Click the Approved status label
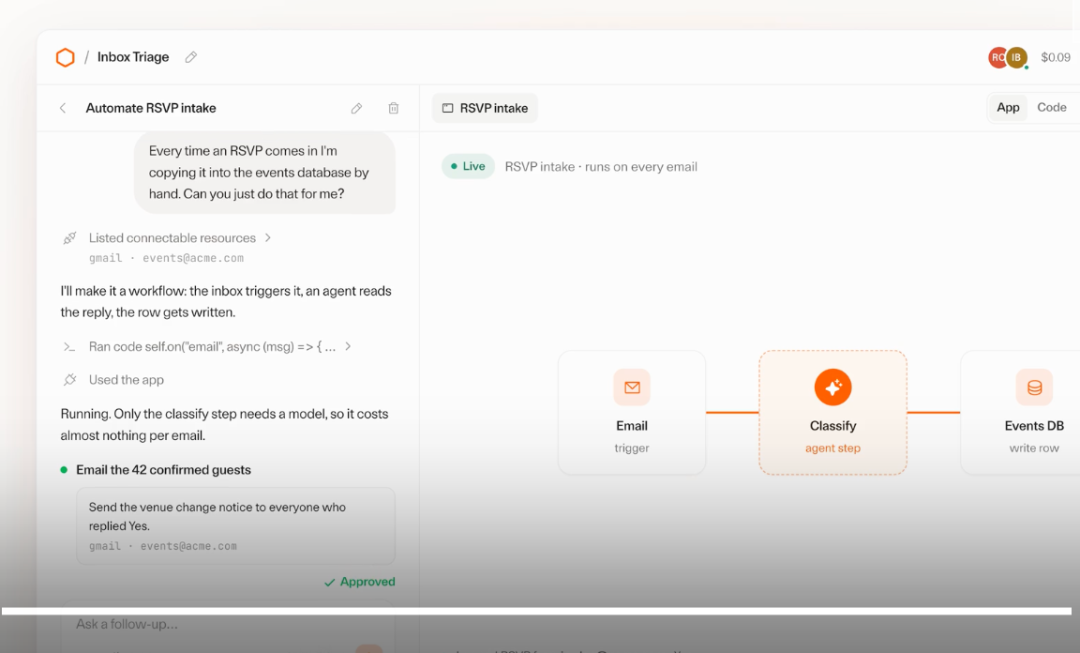Screen dimensions: 1080x653 [x=360, y=582]
